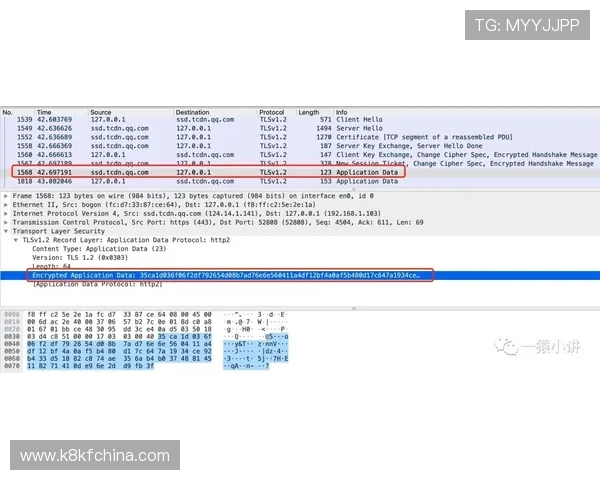The height and width of the screenshot is (480, 600).
Task: Expand the Frame 1568 details row
Action: click(x=6, y=195)
